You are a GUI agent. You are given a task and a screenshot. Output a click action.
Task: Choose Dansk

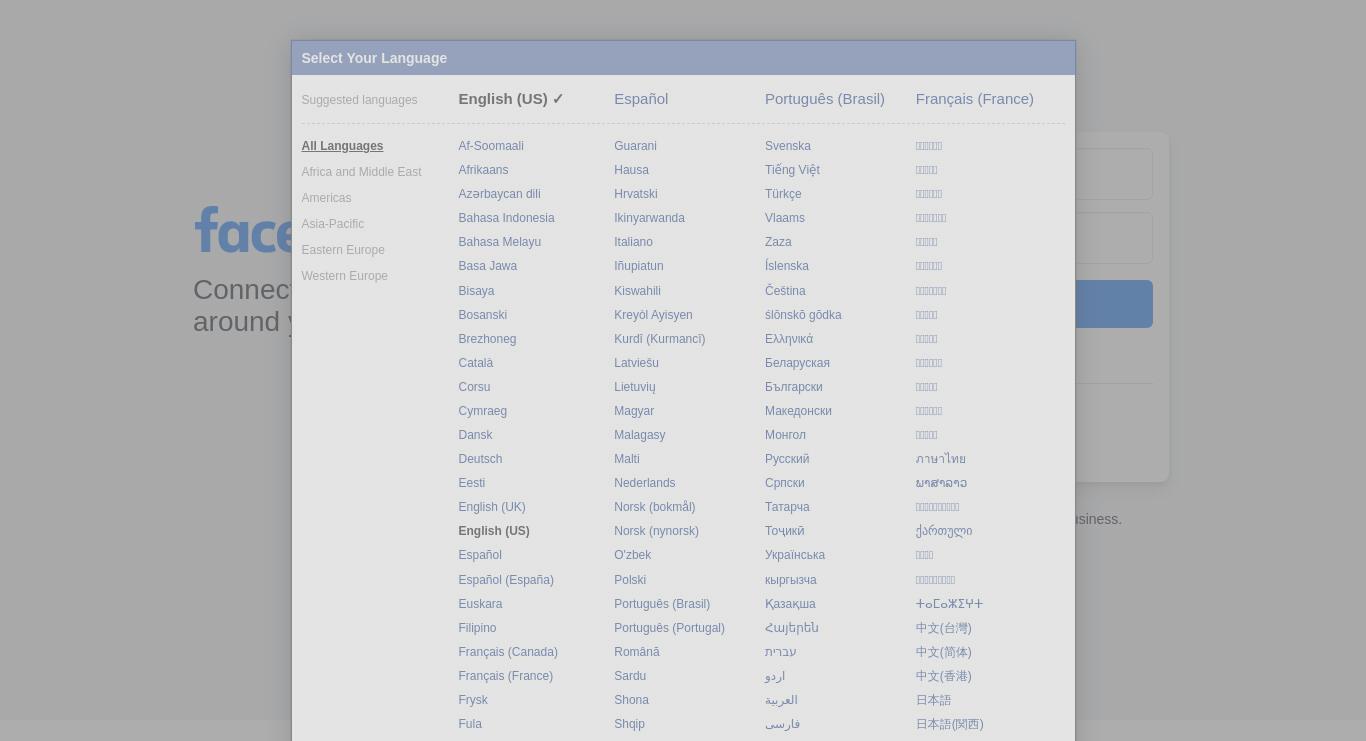click(475, 435)
